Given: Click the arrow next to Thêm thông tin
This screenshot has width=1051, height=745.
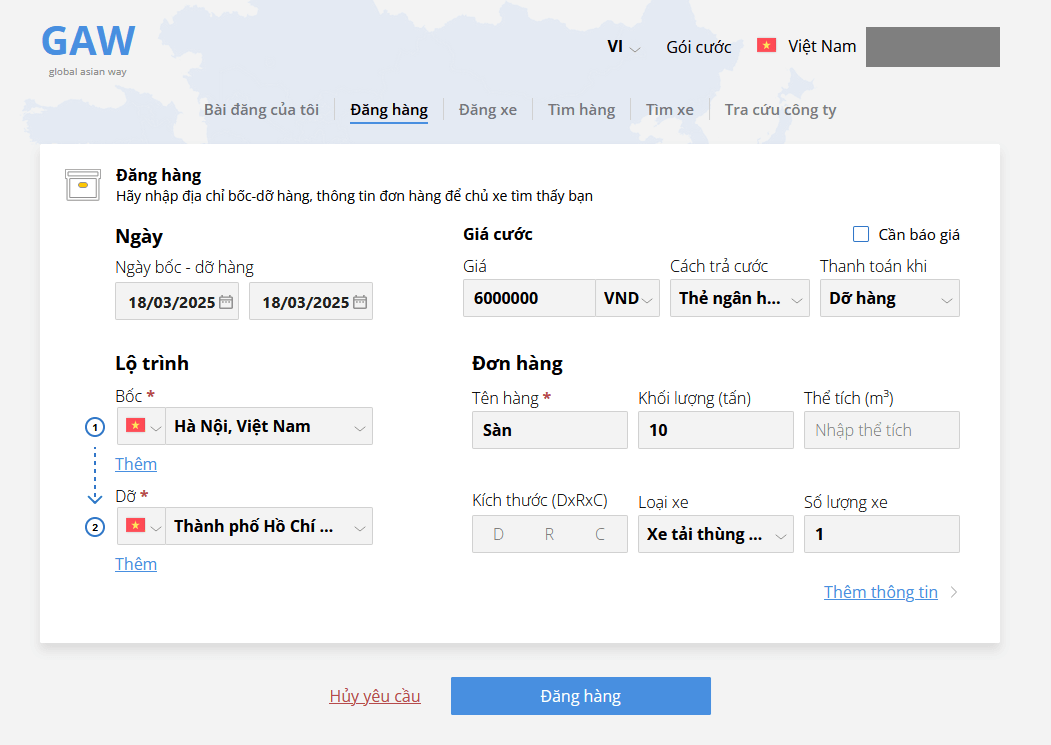Looking at the screenshot, I should (954, 592).
